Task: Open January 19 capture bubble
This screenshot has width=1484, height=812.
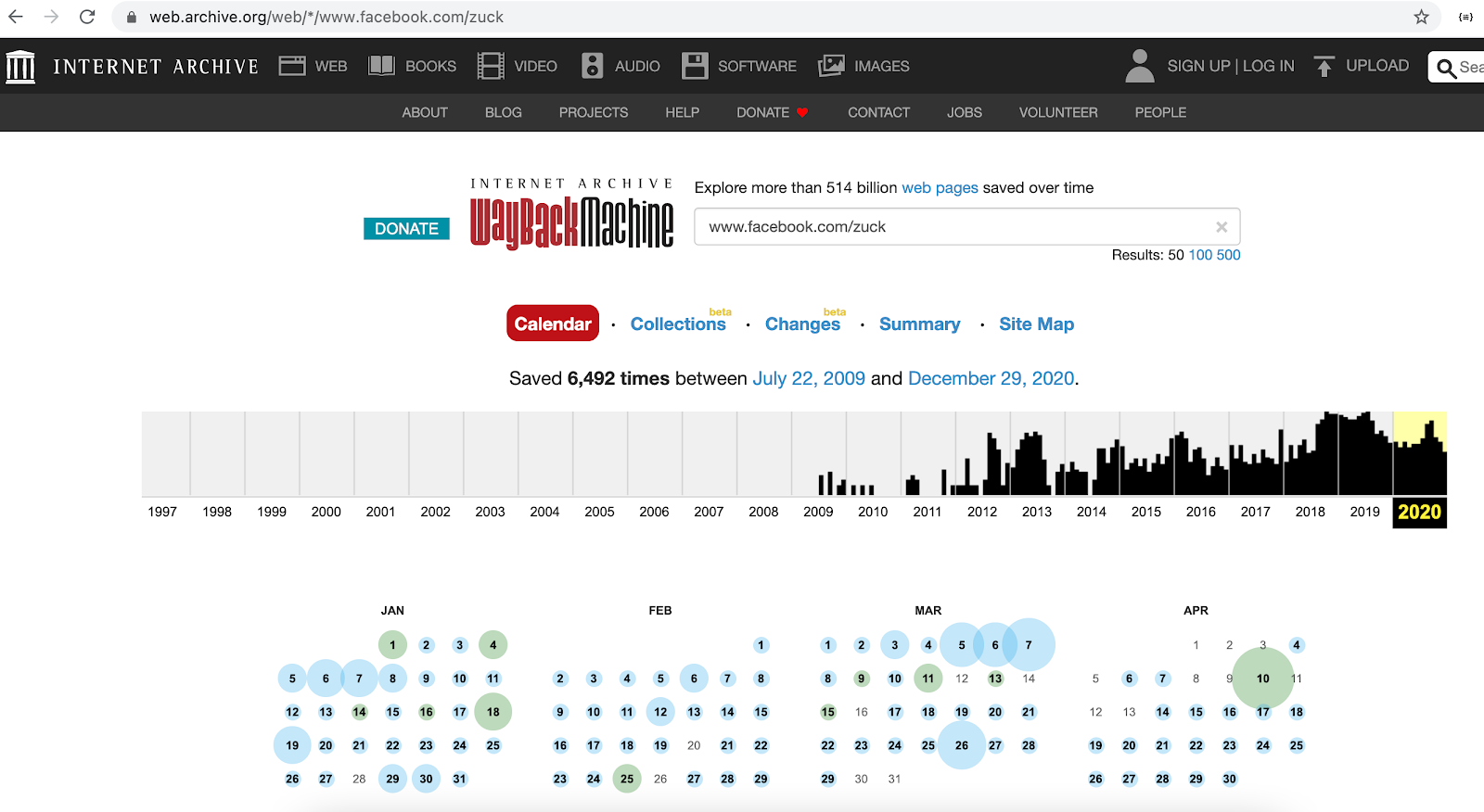Action: coord(292,745)
